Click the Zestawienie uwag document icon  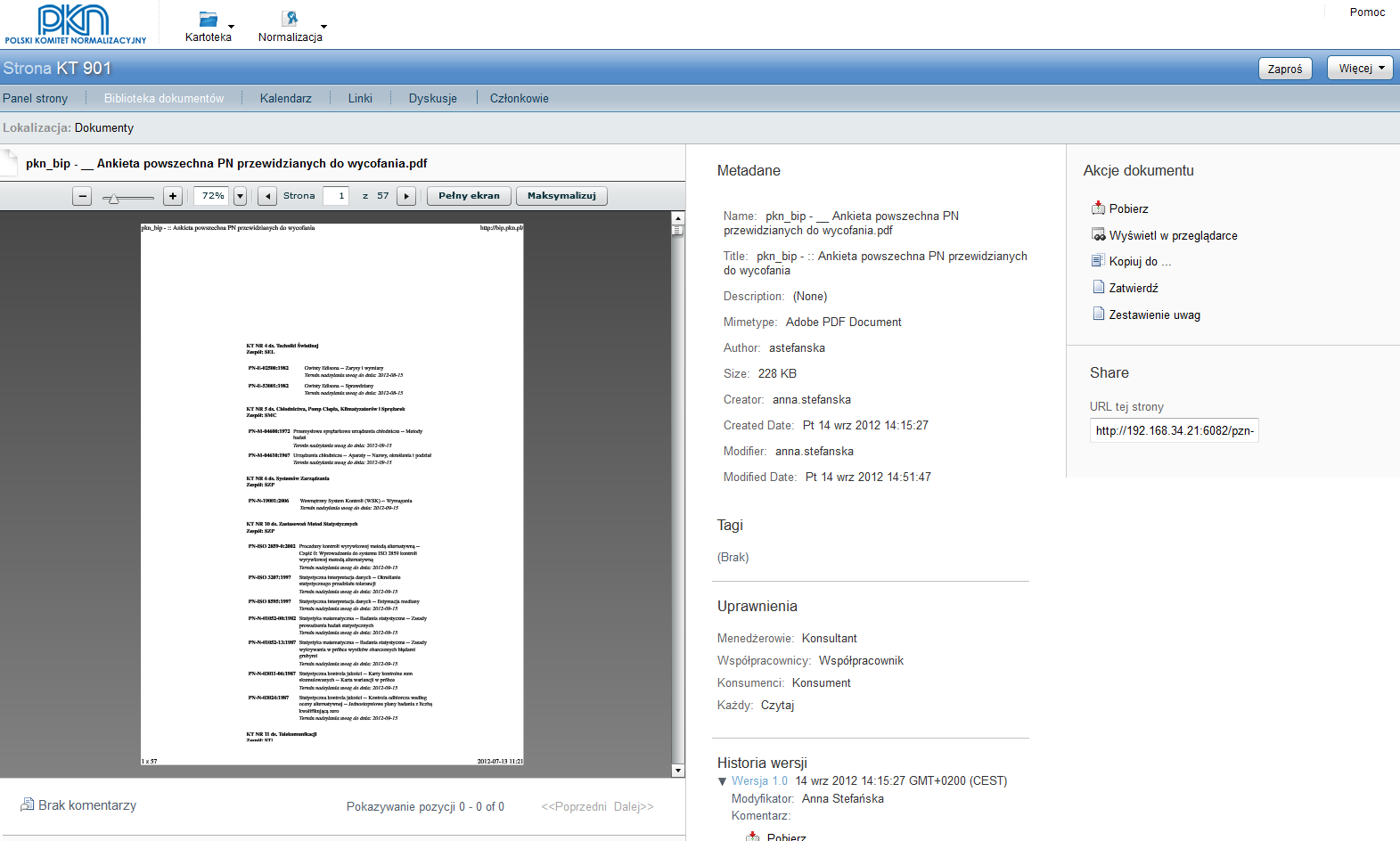(x=1098, y=314)
